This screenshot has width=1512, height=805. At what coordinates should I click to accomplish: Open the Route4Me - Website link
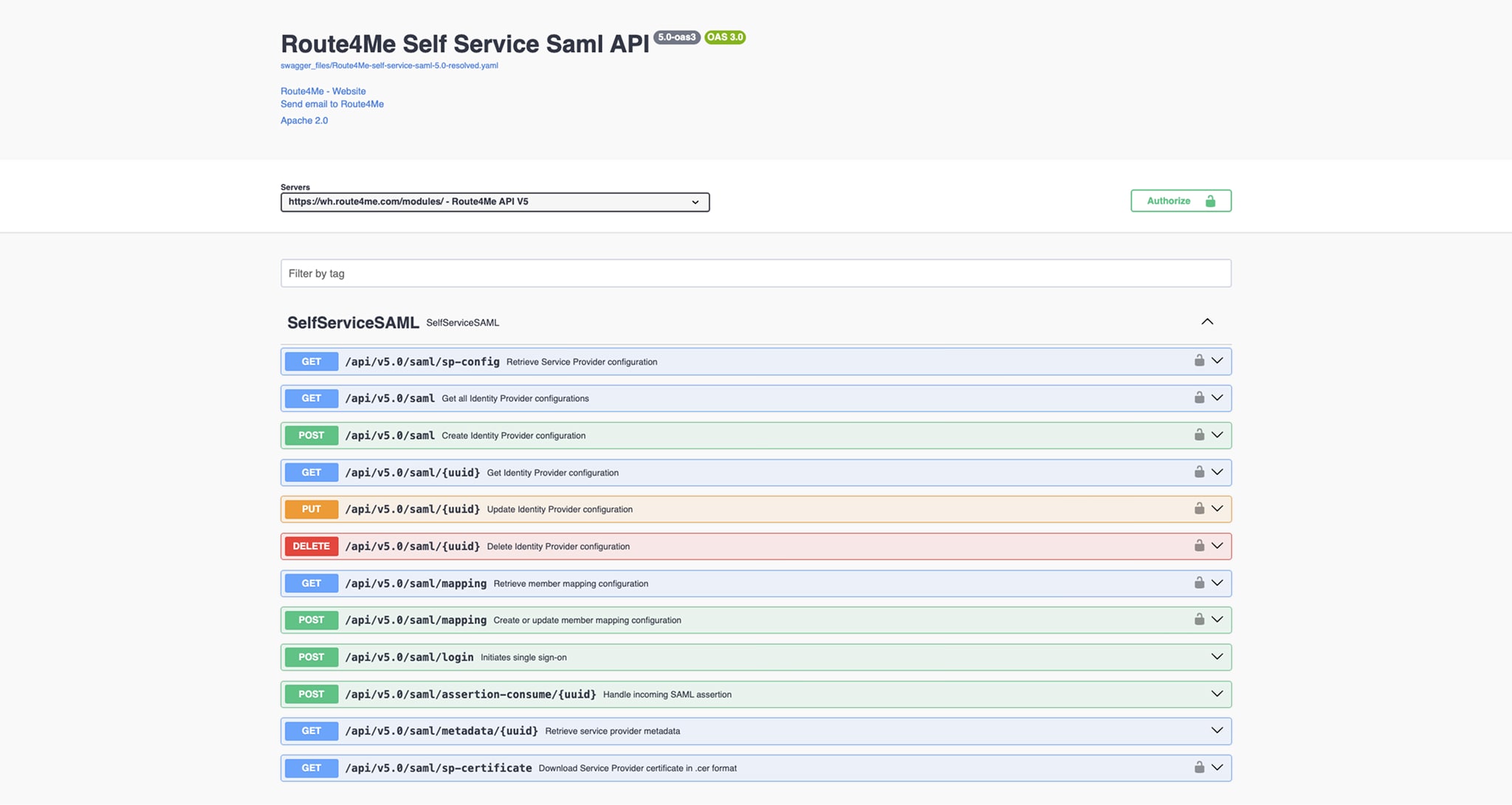[x=323, y=91]
